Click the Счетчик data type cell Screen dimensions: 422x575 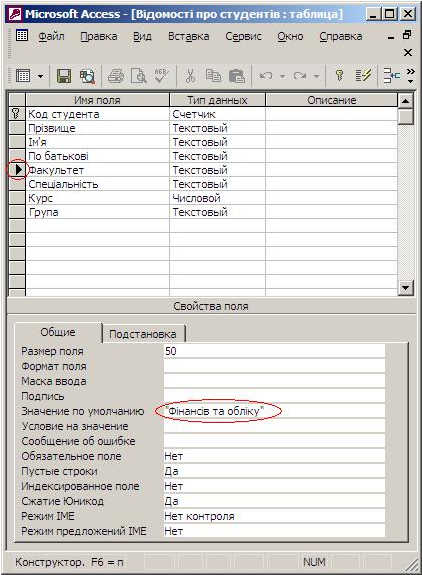(x=217, y=114)
